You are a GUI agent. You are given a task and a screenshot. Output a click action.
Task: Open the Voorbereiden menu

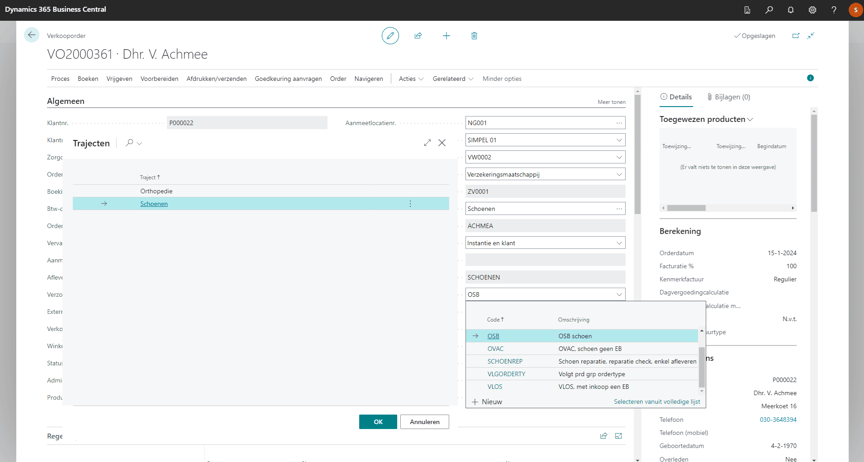point(159,79)
